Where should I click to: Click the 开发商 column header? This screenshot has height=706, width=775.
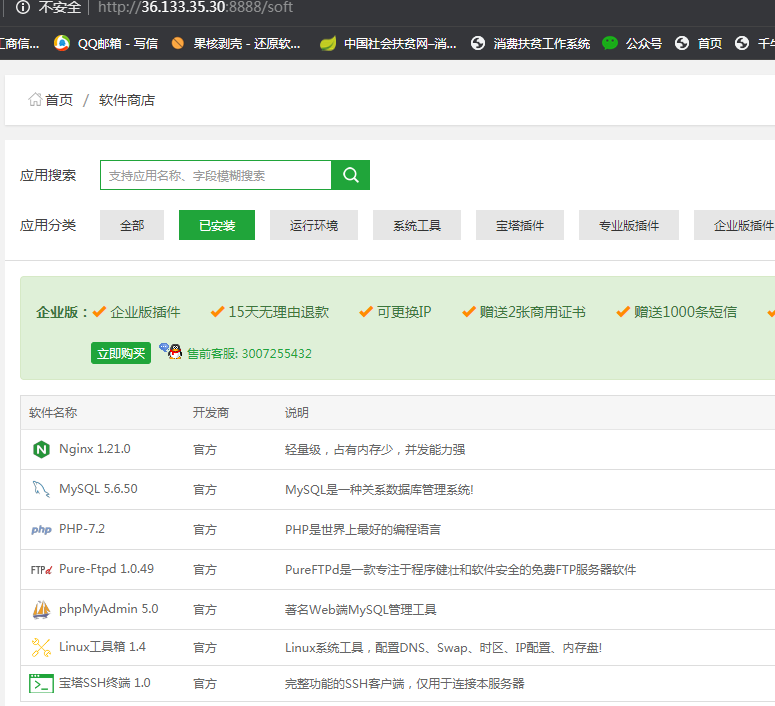[211, 412]
